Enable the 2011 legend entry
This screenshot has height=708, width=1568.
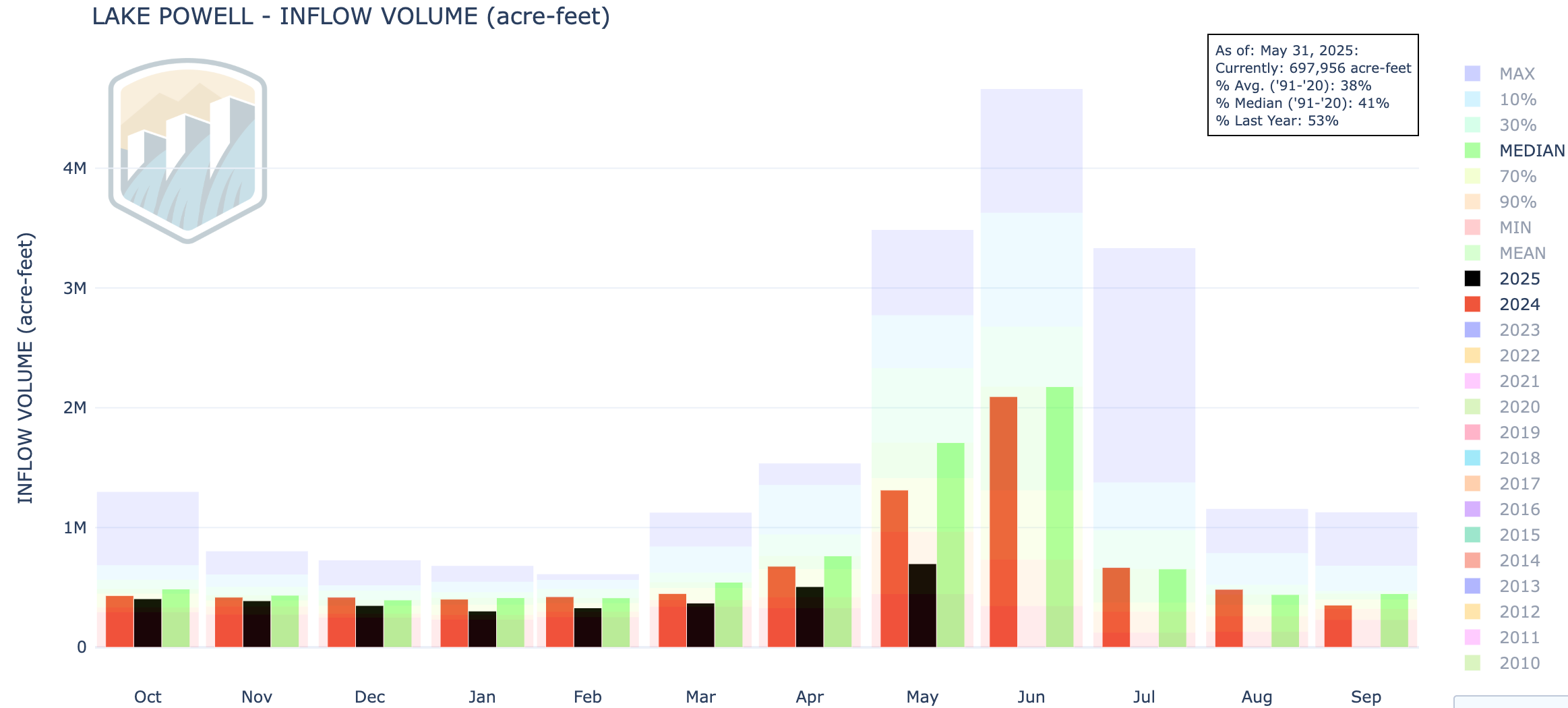pos(1519,637)
